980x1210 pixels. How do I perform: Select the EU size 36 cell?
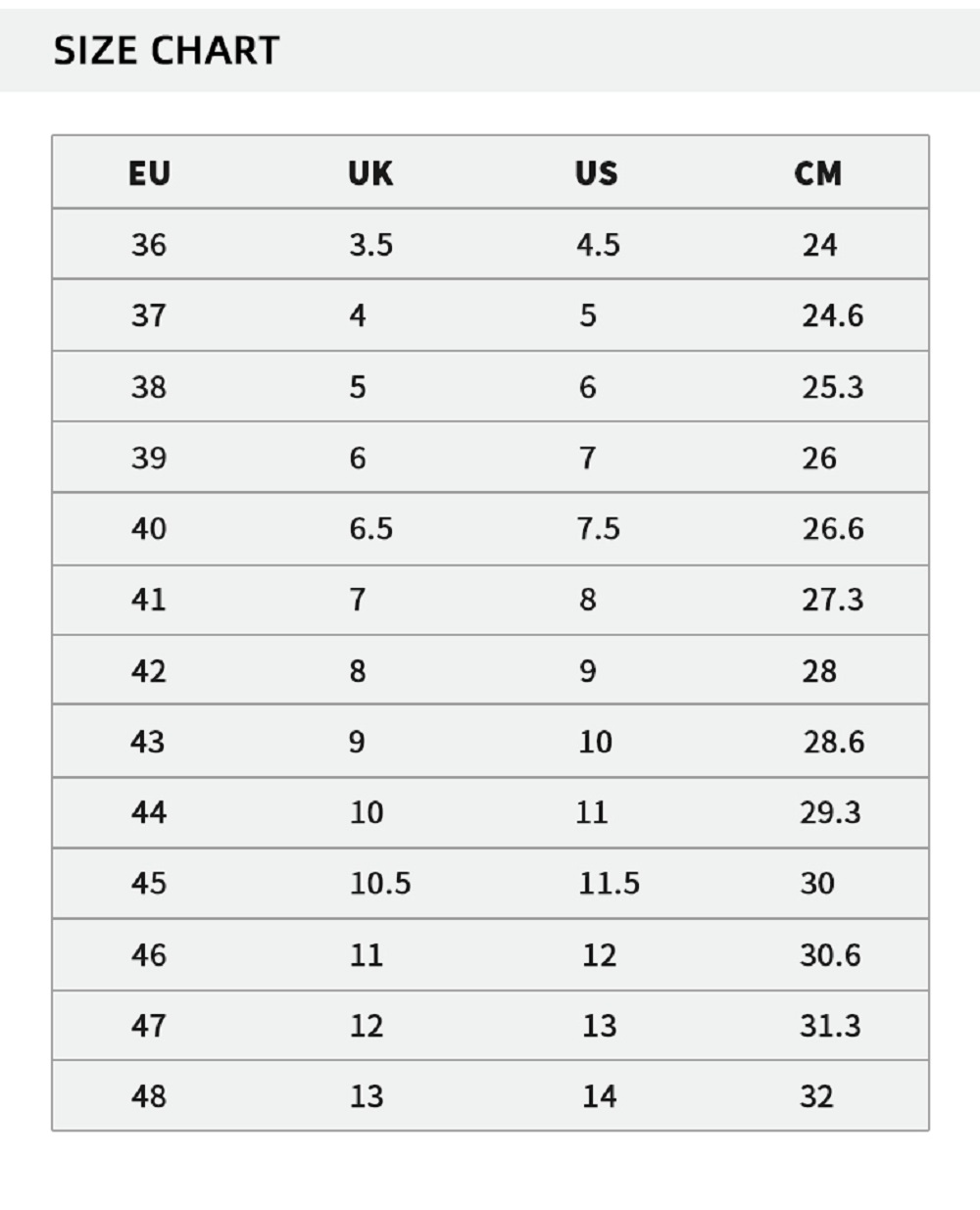(149, 244)
